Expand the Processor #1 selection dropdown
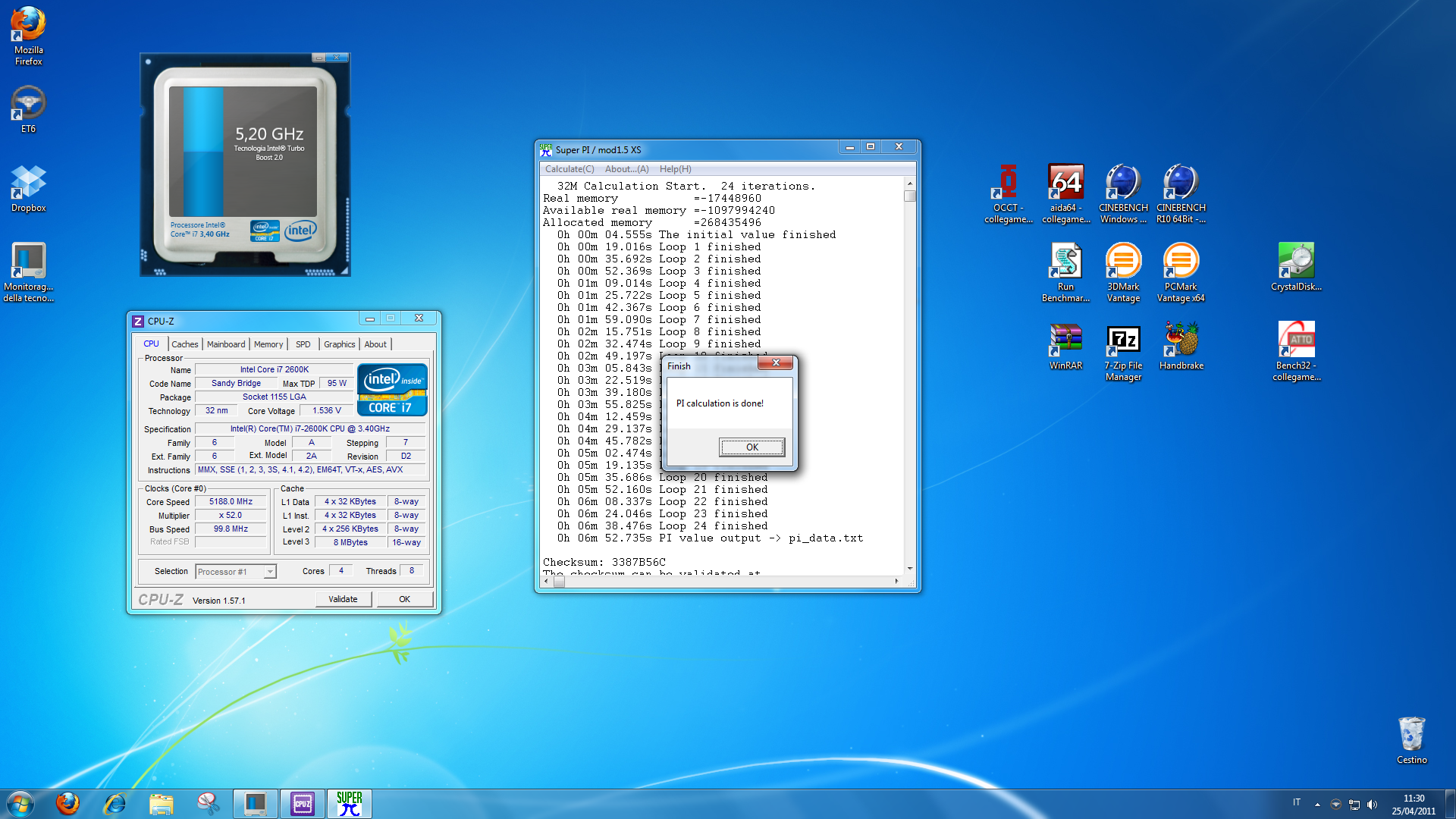This screenshot has width=1456, height=819. pos(270,572)
